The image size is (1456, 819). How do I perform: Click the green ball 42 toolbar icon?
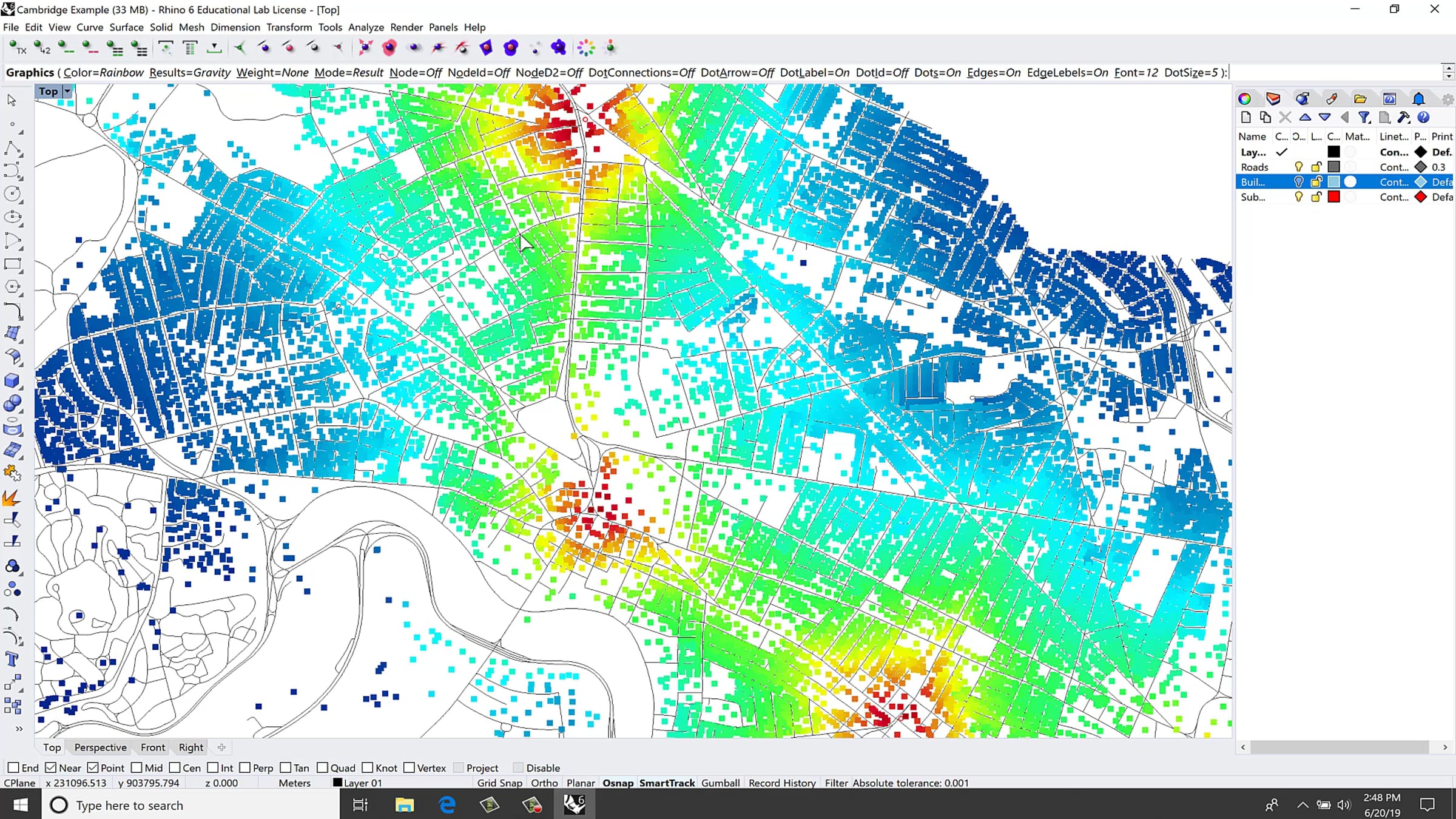(x=42, y=48)
